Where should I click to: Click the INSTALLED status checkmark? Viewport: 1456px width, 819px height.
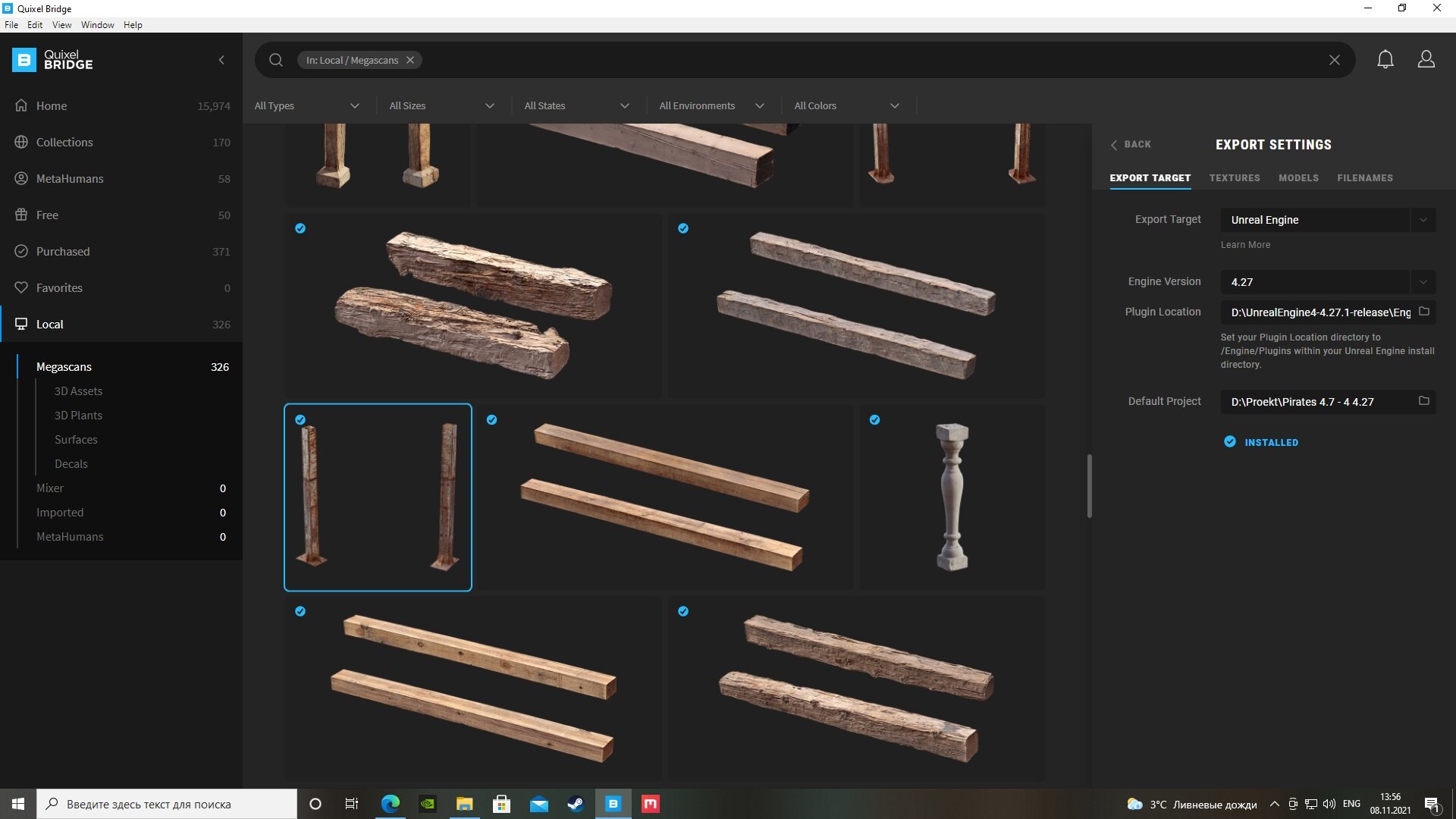pos(1229,442)
